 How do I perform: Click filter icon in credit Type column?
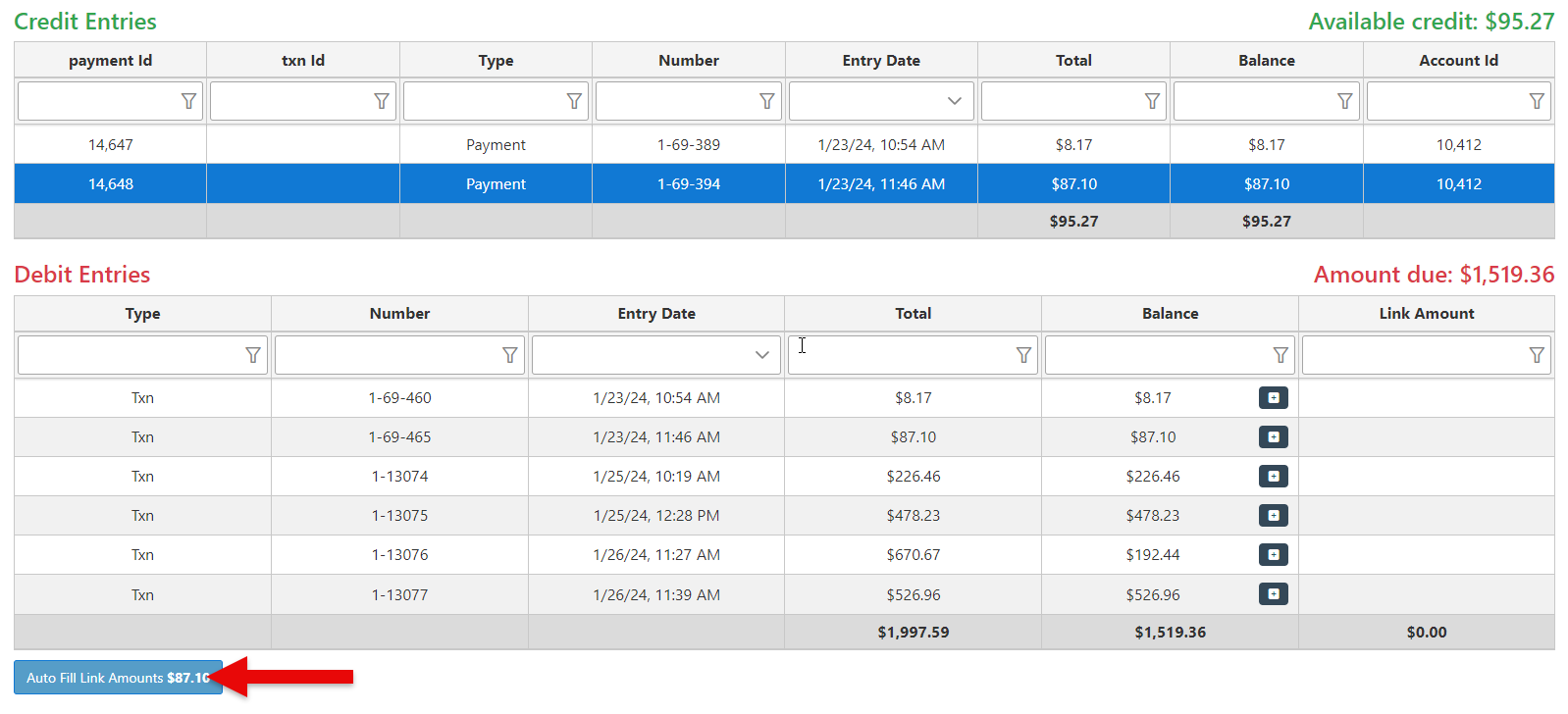(574, 101)
